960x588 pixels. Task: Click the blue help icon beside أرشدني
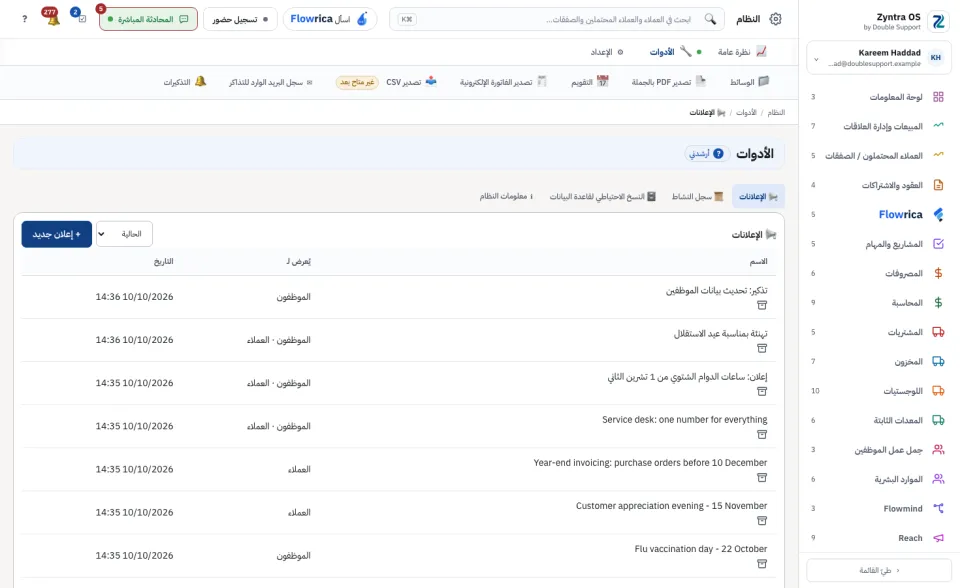coord(718,154)
